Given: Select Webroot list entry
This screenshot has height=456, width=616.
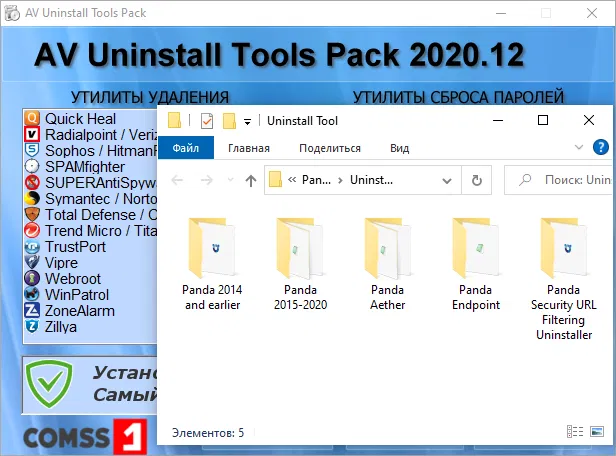Looking at the screenshot, I should pyautogui.click(x=73, y=279).
